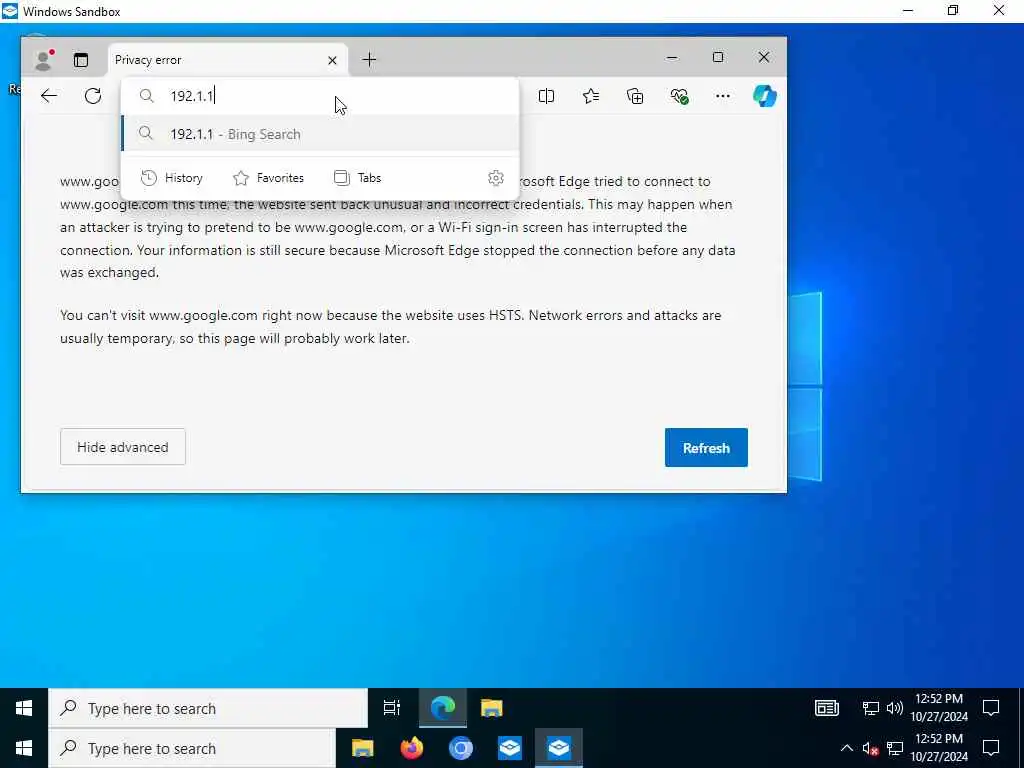
Task: Switch to first Windows Sandbox taskbar icon
Action: coord(509,748)
